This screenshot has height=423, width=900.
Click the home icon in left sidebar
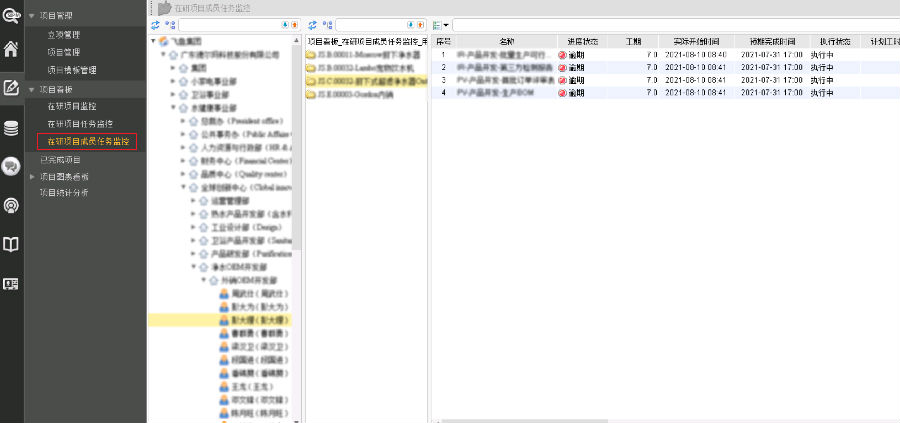(x=12, y=49)
